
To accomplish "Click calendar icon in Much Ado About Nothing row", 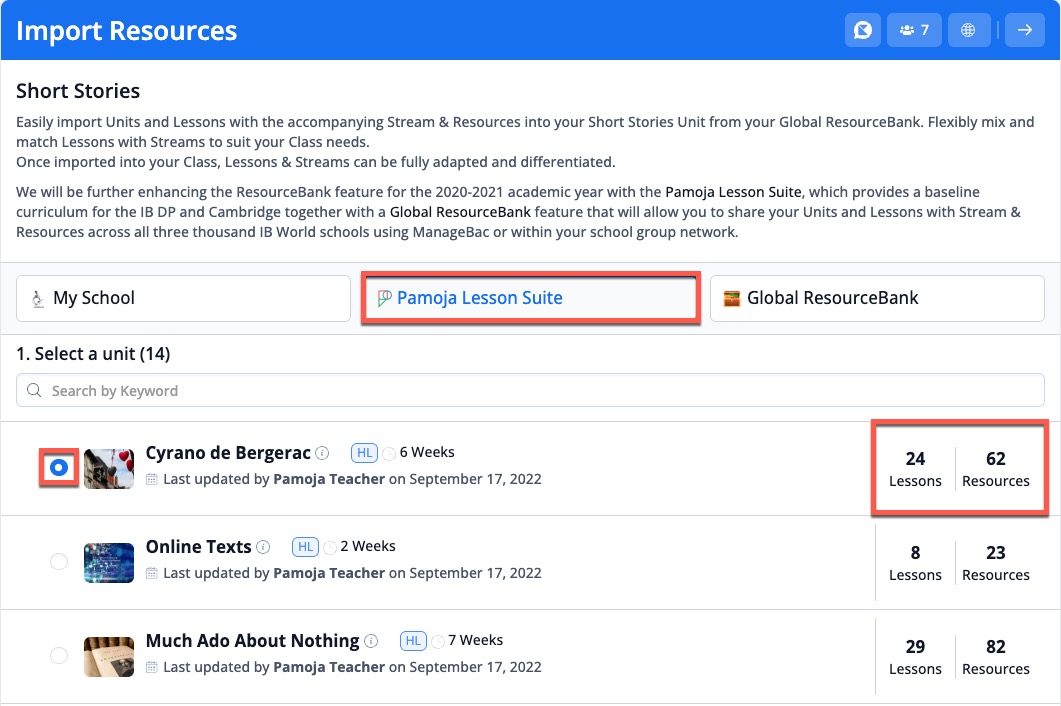I will point(152,667).
